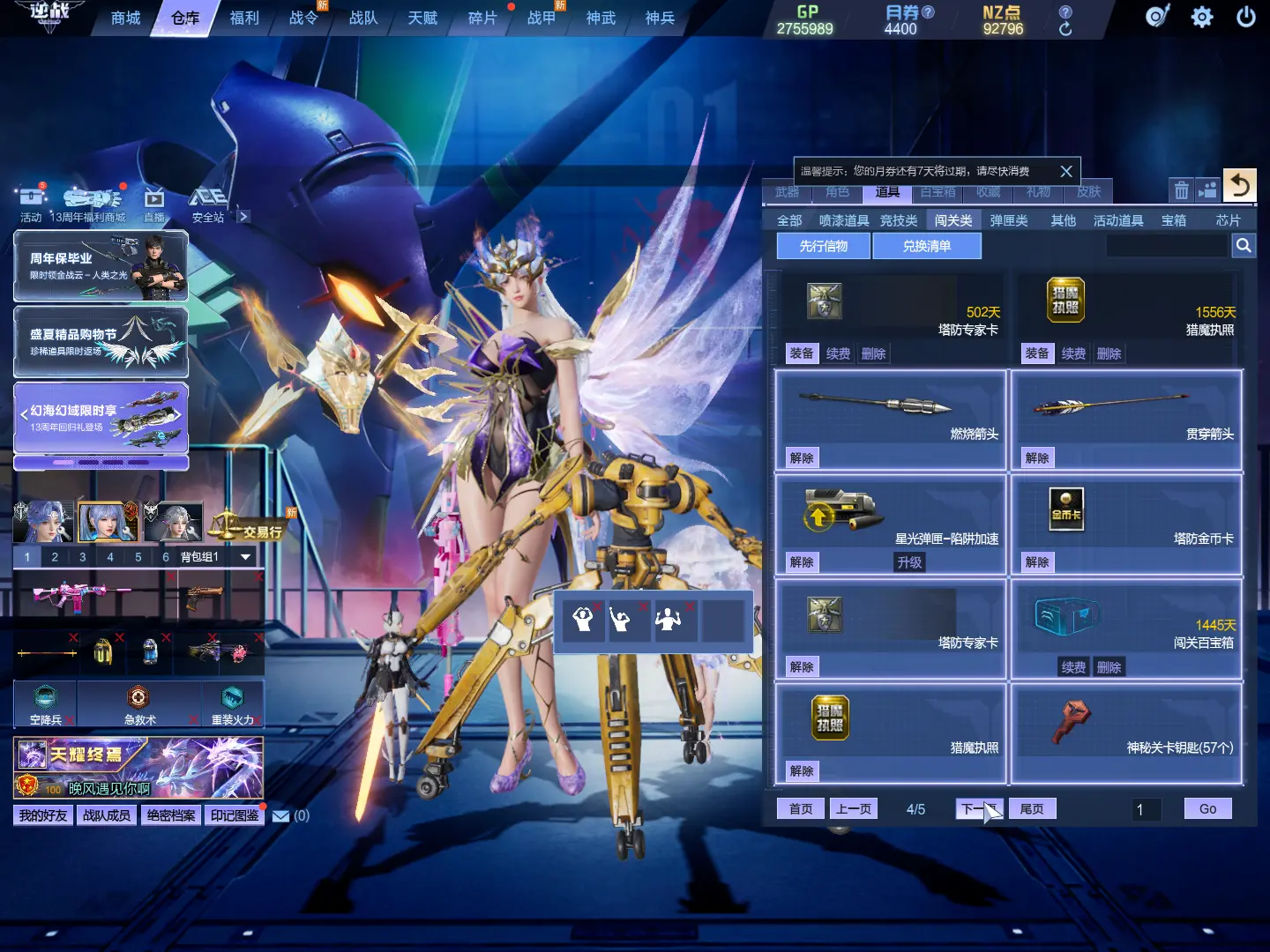Open 印记图鉴 button

point(235,815)
